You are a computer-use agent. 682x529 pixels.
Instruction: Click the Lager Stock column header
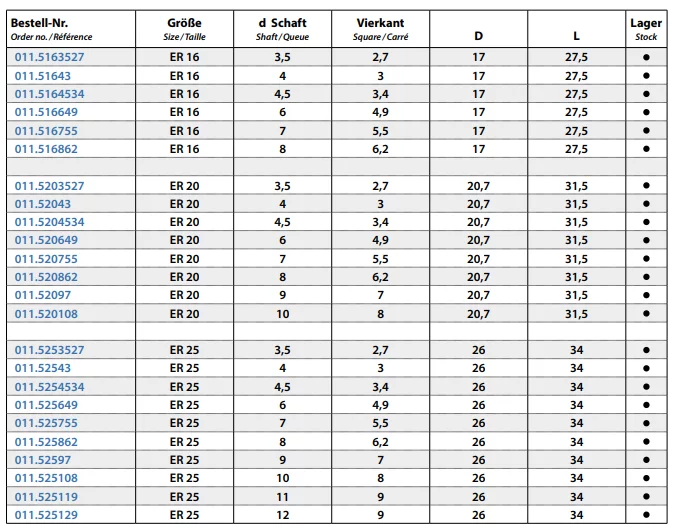tap(646, 29)
